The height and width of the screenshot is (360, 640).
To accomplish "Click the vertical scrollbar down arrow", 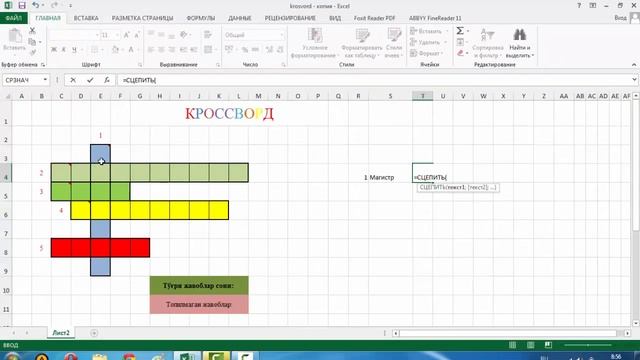I will [636, 324].
